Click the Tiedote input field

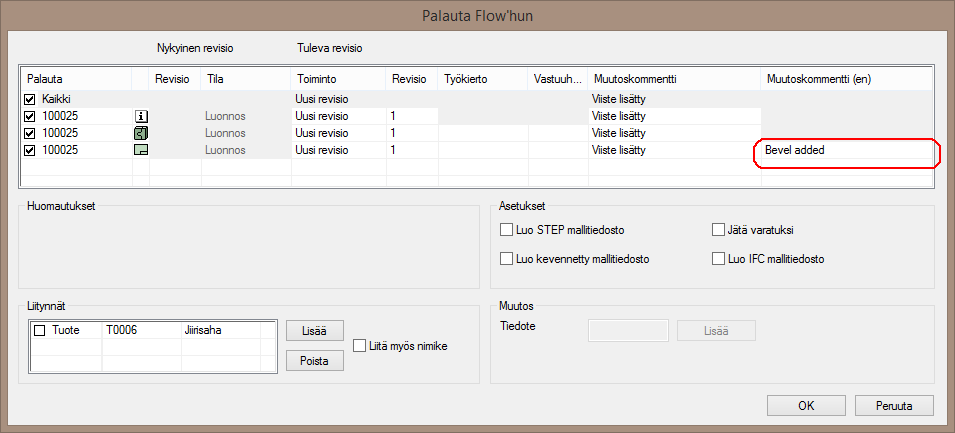tap(628, 330)
